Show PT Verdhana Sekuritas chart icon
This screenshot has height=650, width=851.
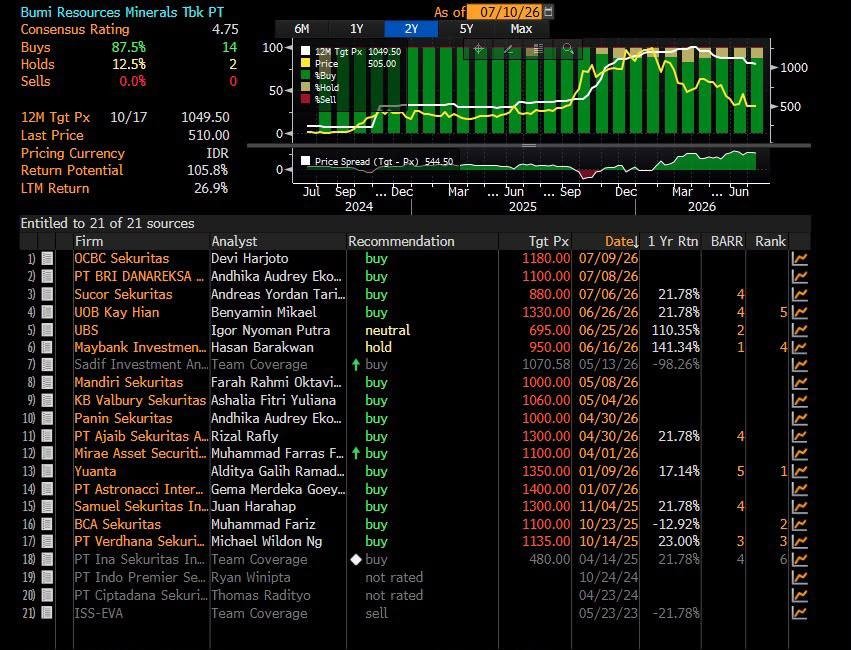[799, 541]
